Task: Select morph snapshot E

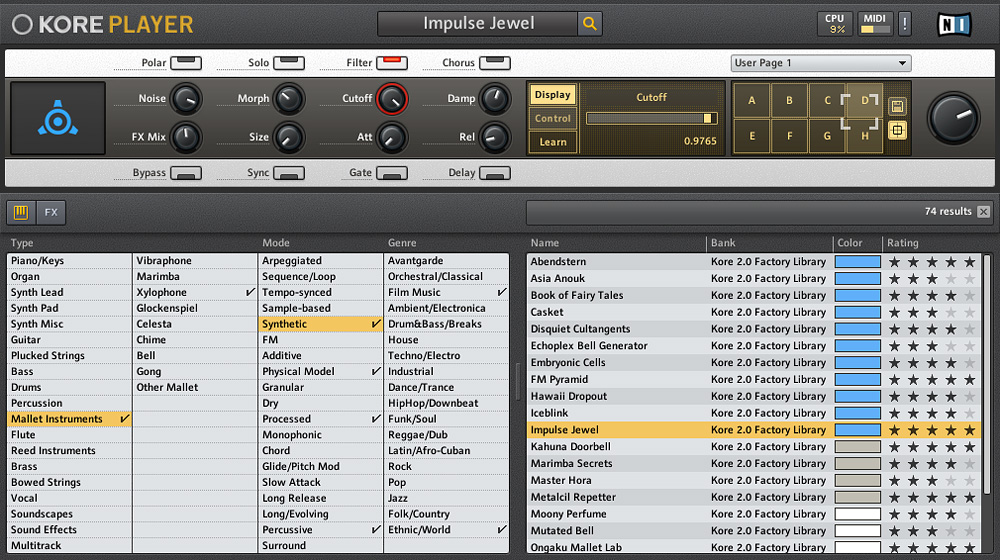Action: pos(752,136)
